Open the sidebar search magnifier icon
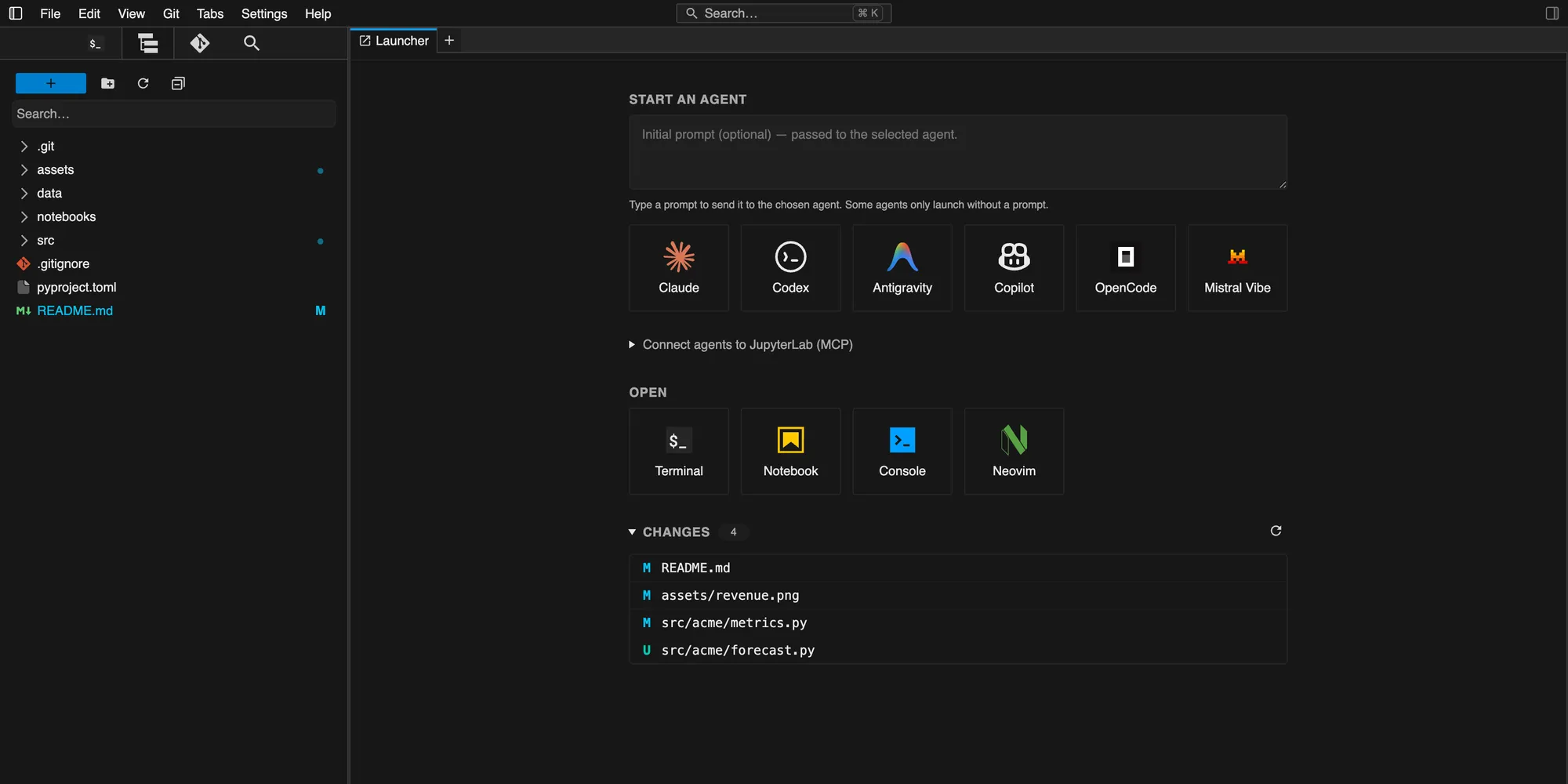Screen dimensions: 1568x784 [252, 43]
